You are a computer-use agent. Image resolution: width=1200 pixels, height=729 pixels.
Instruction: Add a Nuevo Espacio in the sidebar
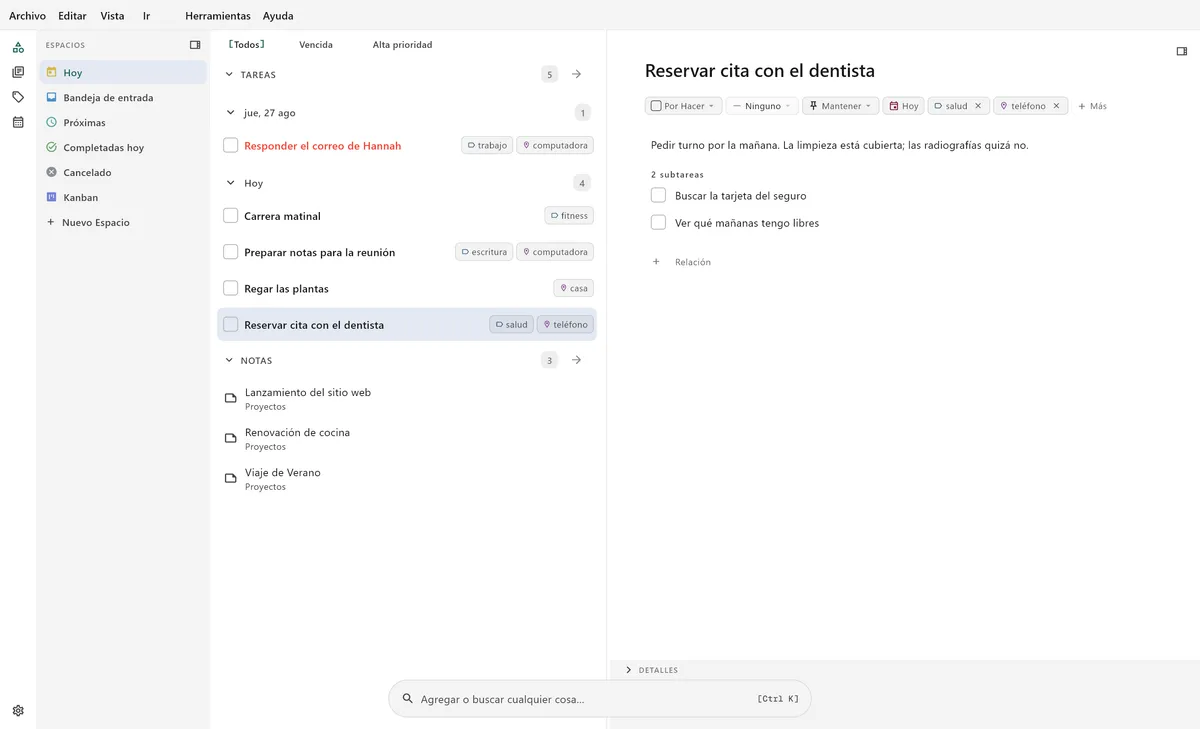click(x=88, y=222)
